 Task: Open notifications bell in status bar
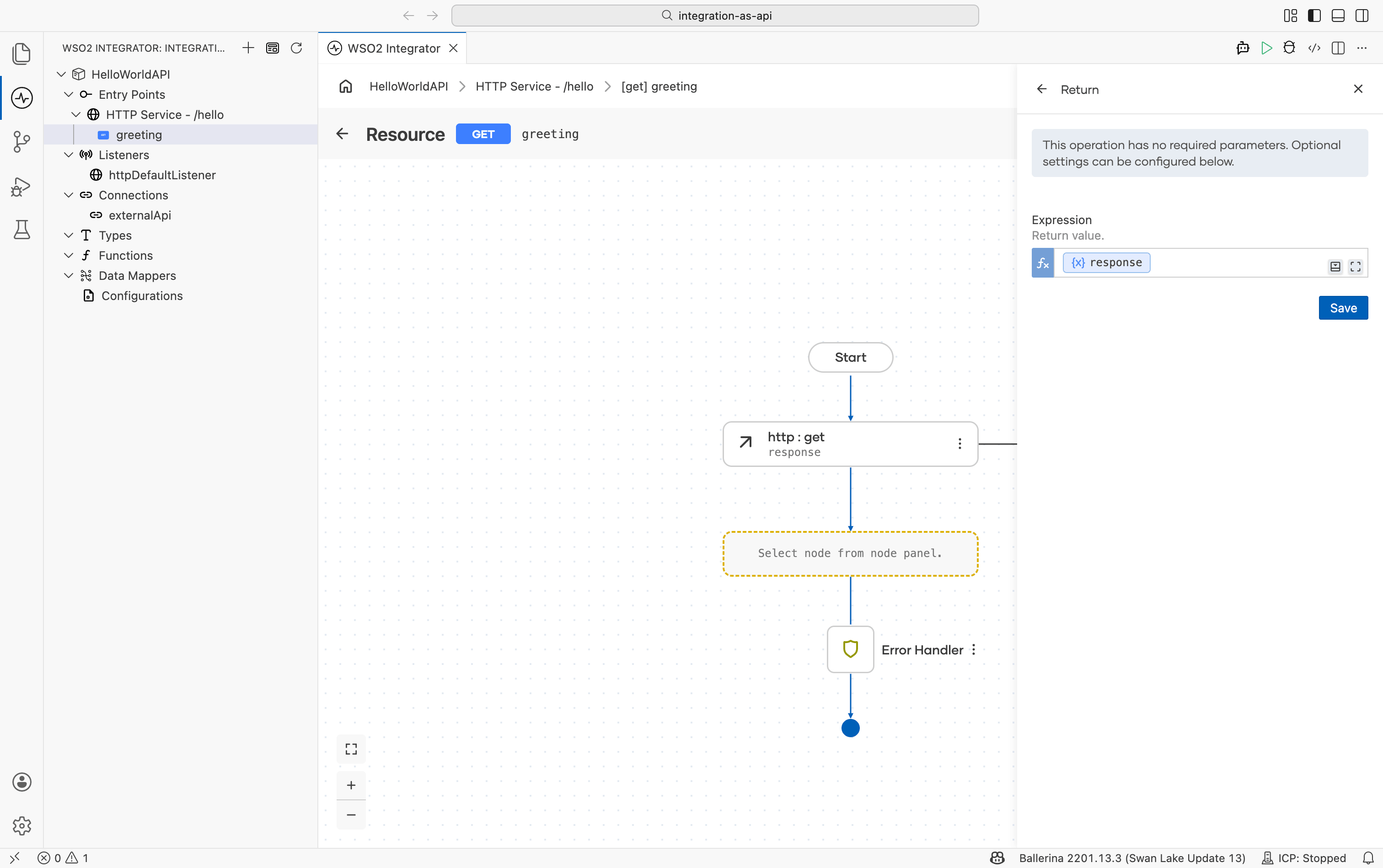pyautogui.click(x=1368, y=857)
